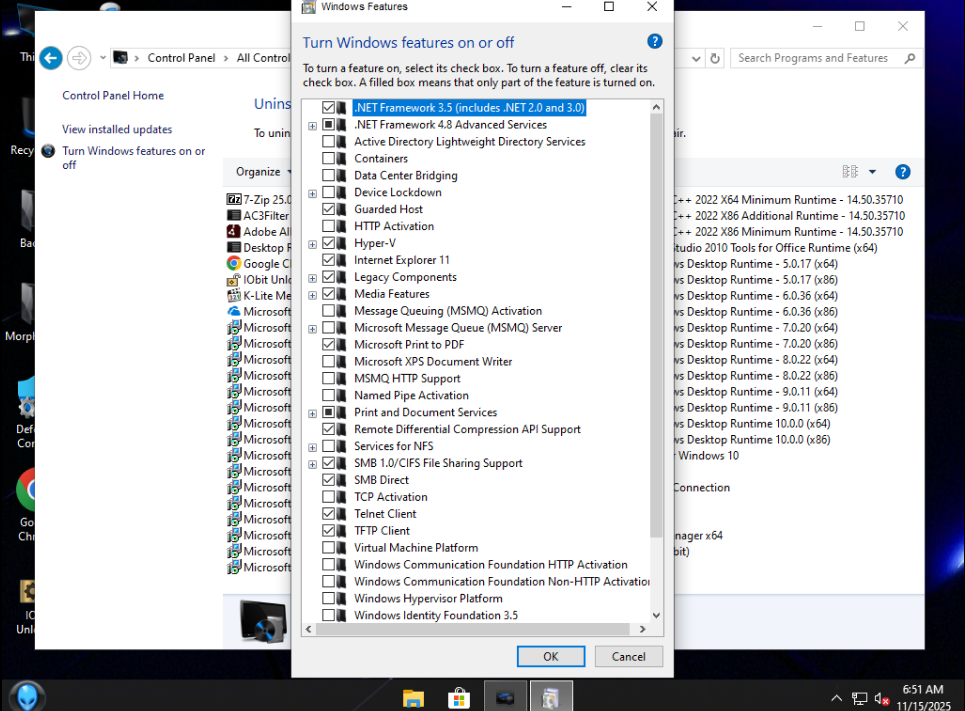Viewport: 965px width, 711px height.
Task: Uncheck the Telnet Client checkbox
Action: [329, 514]
